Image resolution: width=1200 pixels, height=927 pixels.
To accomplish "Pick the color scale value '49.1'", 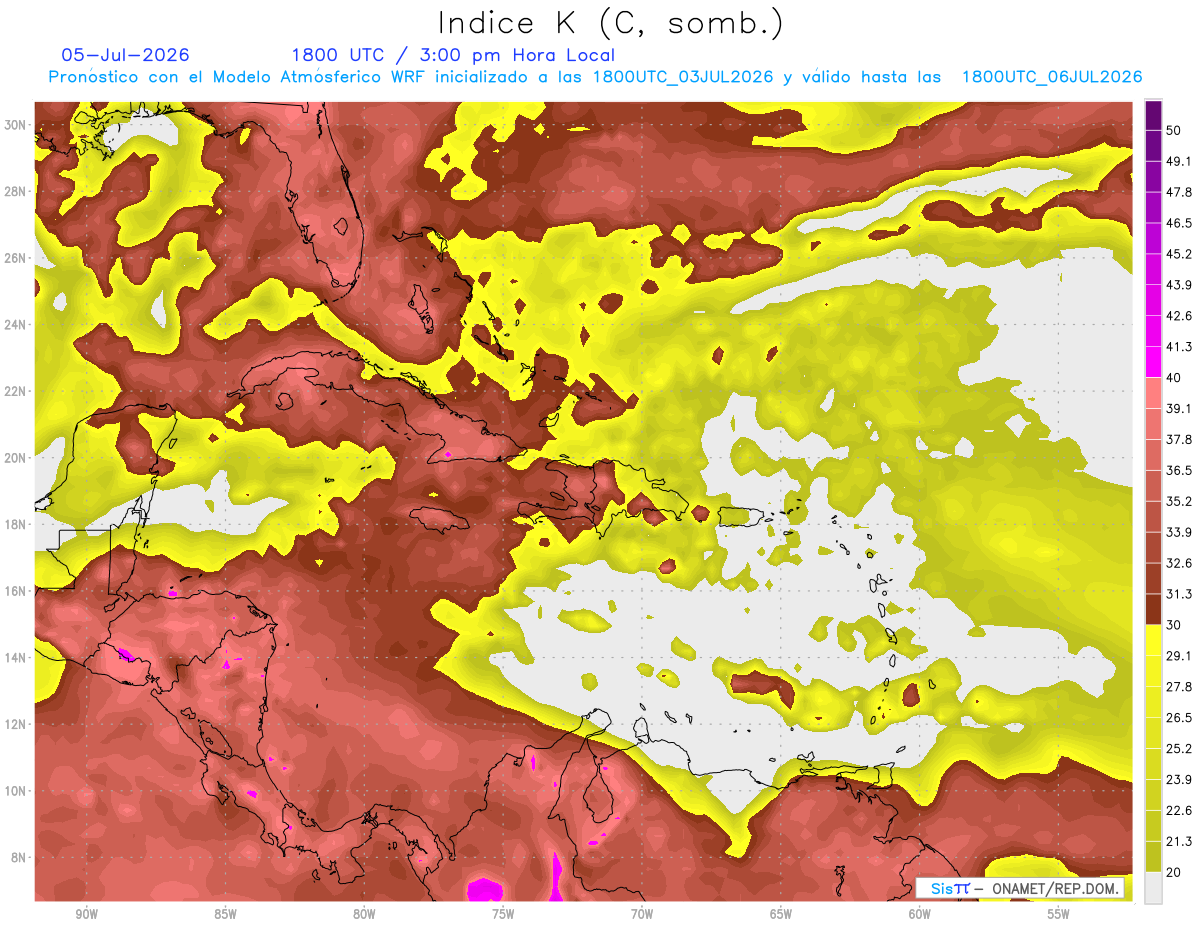I will click(1179, 161).
